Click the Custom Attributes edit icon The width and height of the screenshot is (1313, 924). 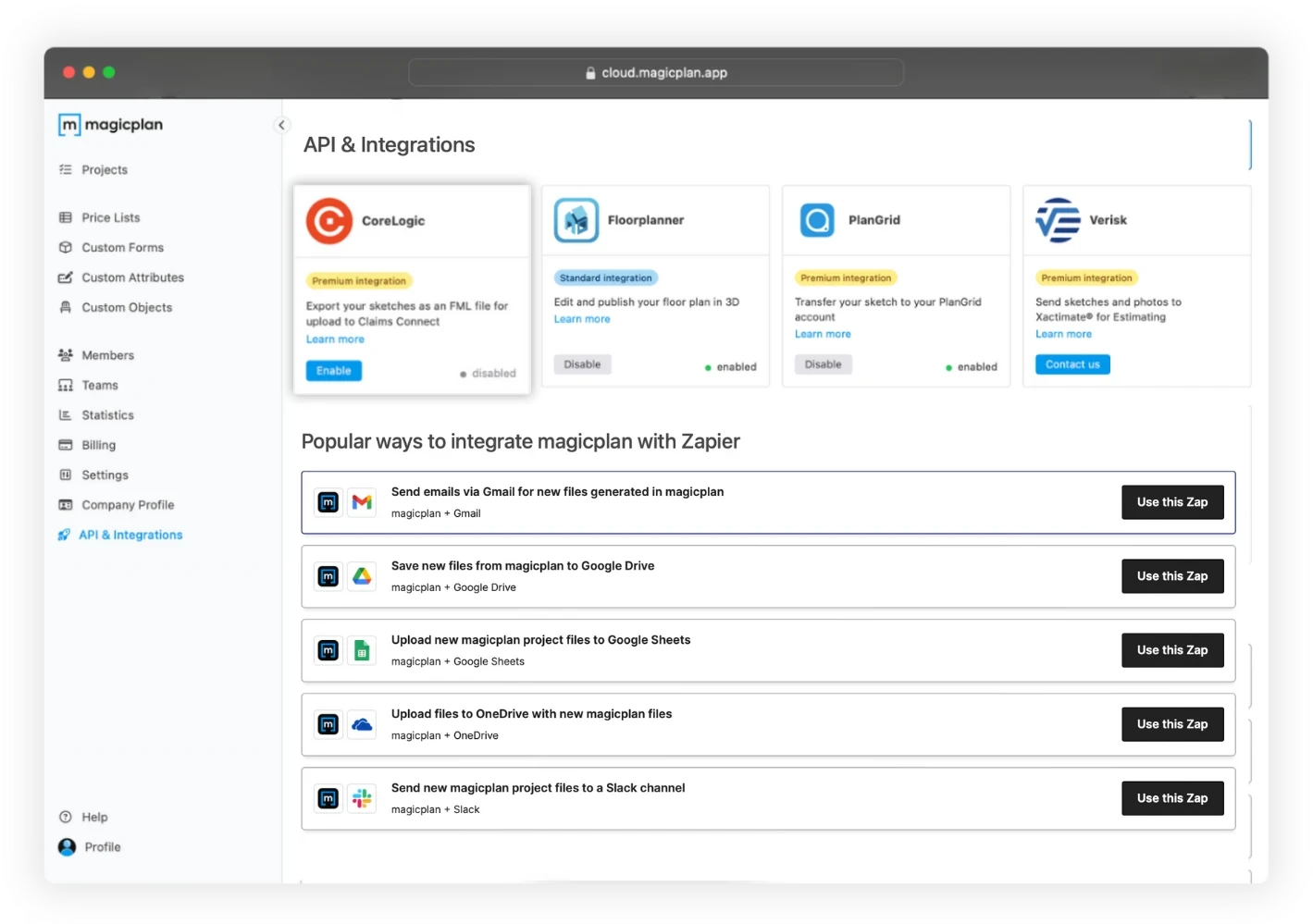click(x=66, y=277)
